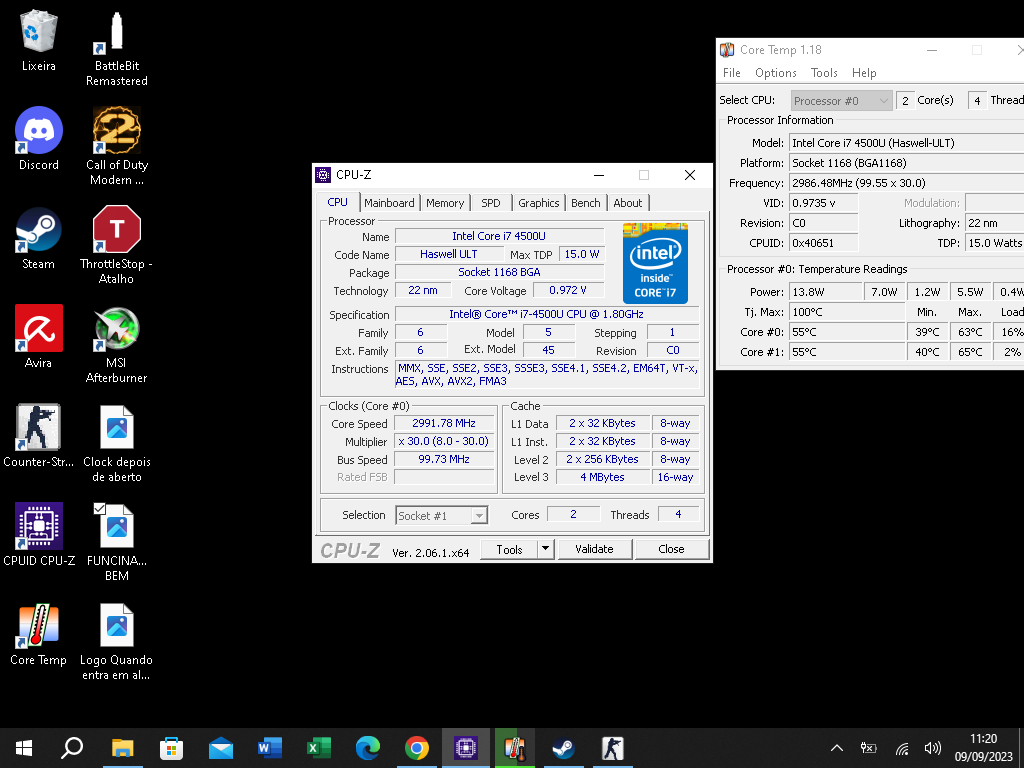
Task: Select the Core Temp desktop shortcut
Action: pyautogui.click(x=39, y=634)
